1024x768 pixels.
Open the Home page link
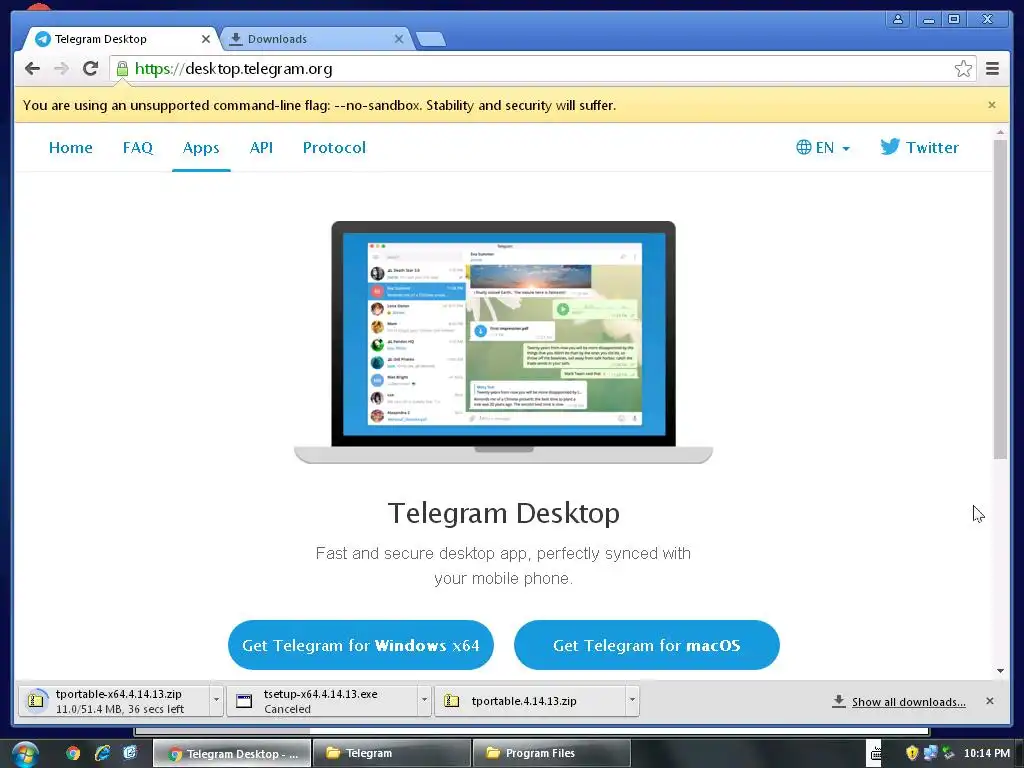click(71, 148)
